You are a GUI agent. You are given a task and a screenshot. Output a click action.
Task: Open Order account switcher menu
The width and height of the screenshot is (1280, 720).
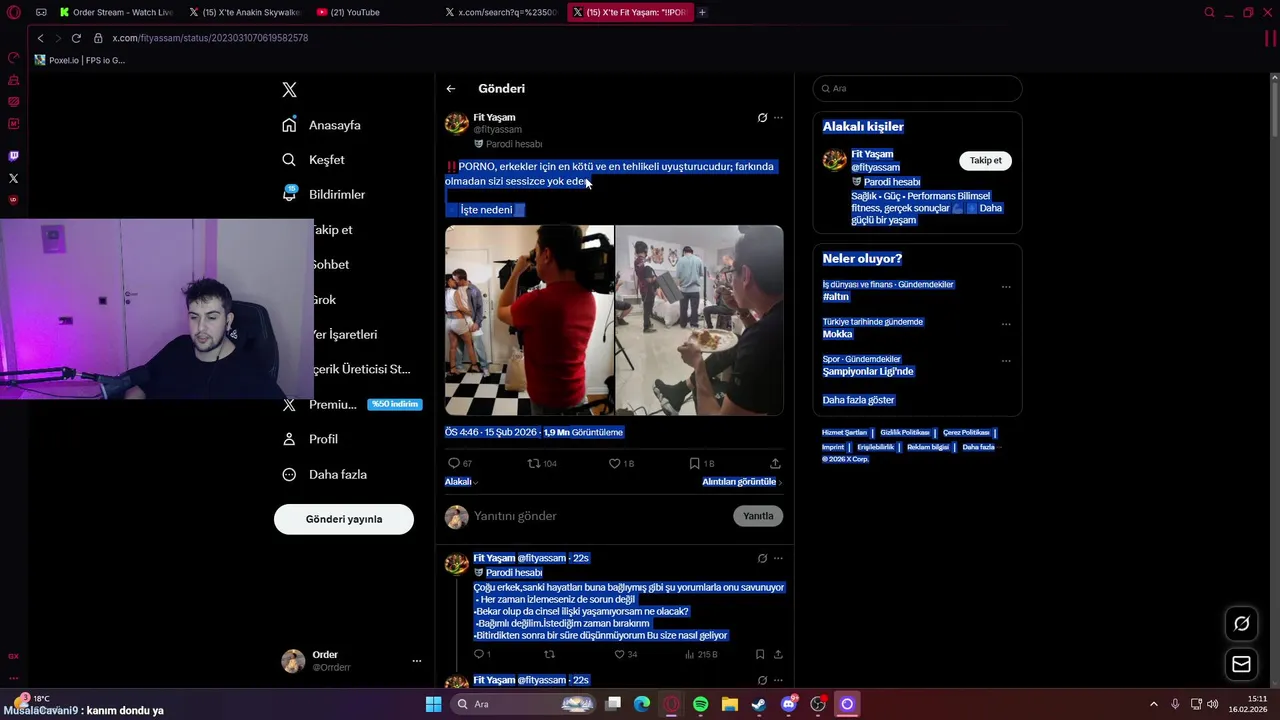(352, 661)
